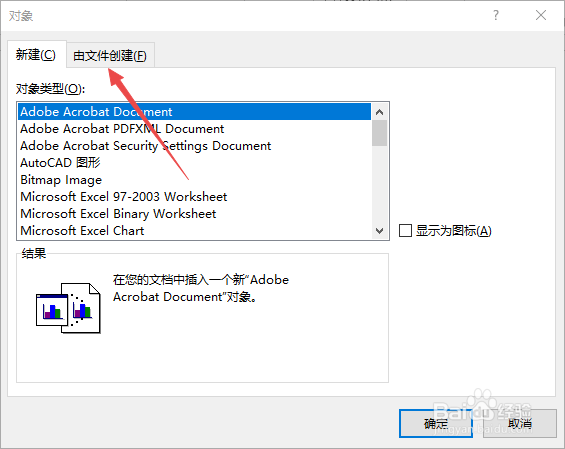Close the 对象 dialog
The width and height of the screenshot is (565, 449).
(x=541, y=15)
